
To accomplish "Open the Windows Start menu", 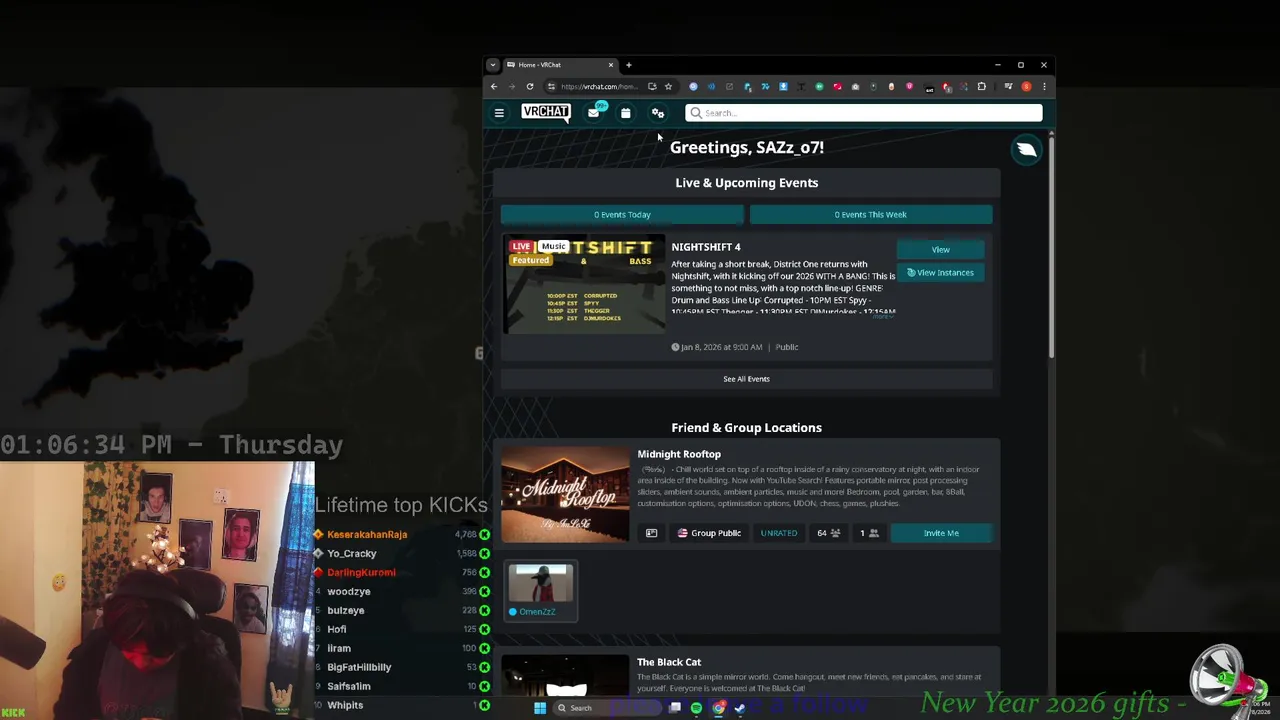I will click(540, 708).
